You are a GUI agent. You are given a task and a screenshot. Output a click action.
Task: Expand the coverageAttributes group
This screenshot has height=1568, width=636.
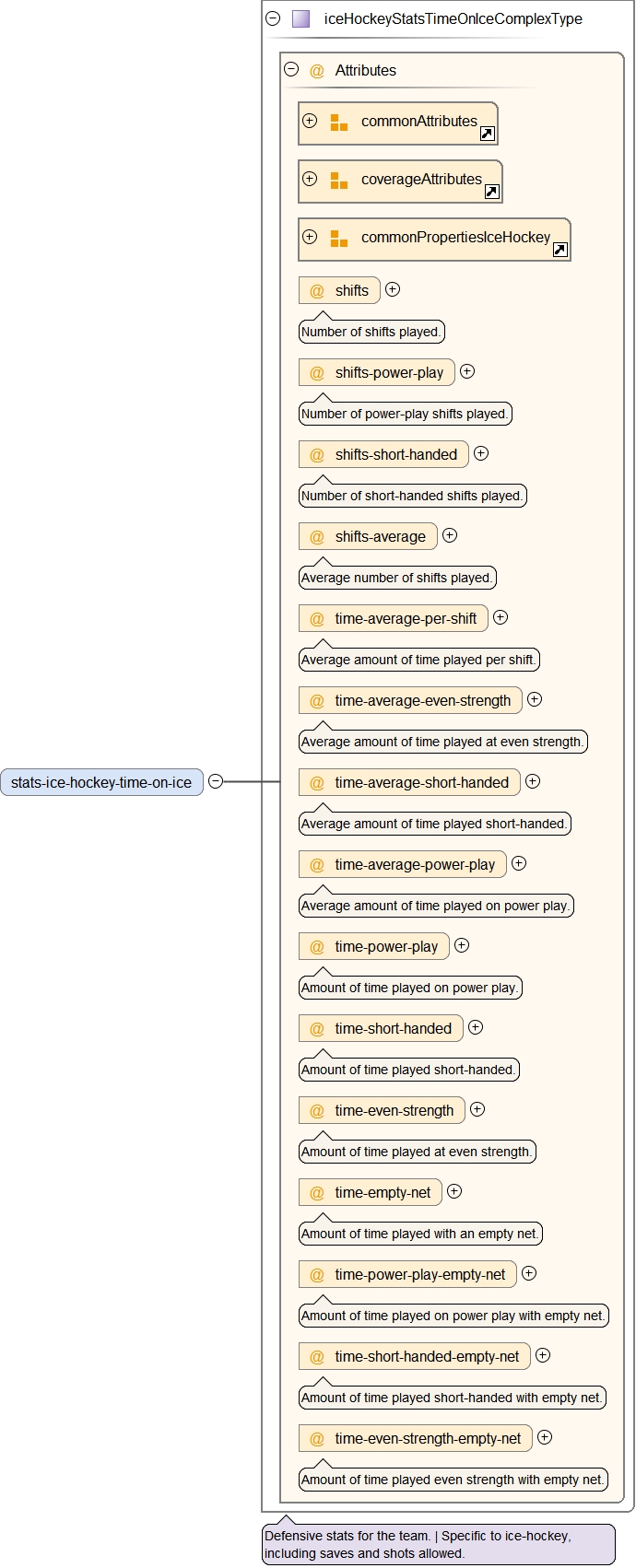310,179
